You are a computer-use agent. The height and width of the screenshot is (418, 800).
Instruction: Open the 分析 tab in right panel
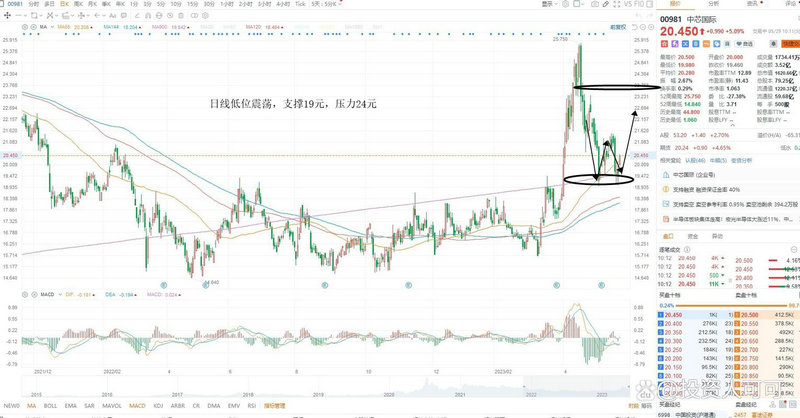(713, 4)
